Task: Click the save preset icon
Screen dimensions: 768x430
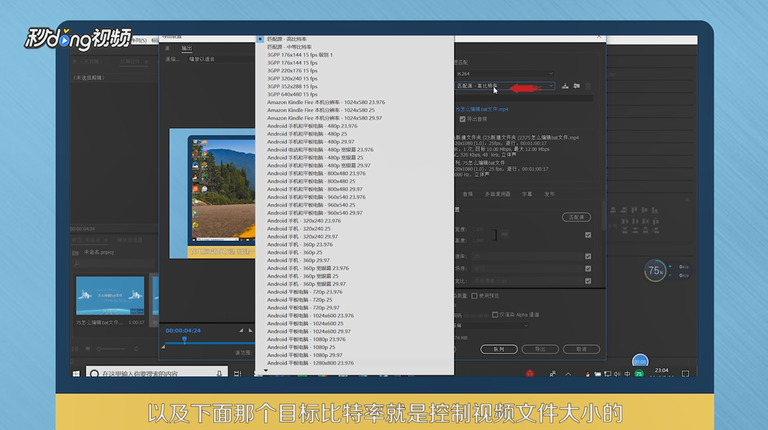Action: click(x=565, y=86)
